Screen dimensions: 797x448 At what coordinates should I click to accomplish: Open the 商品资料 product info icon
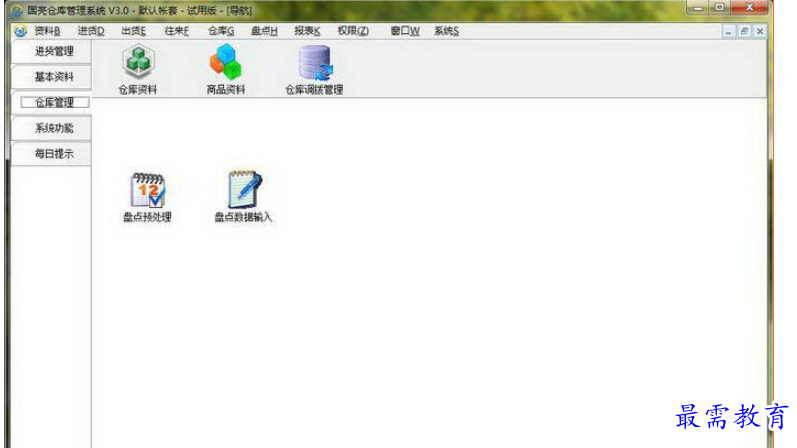coord(226,69)
